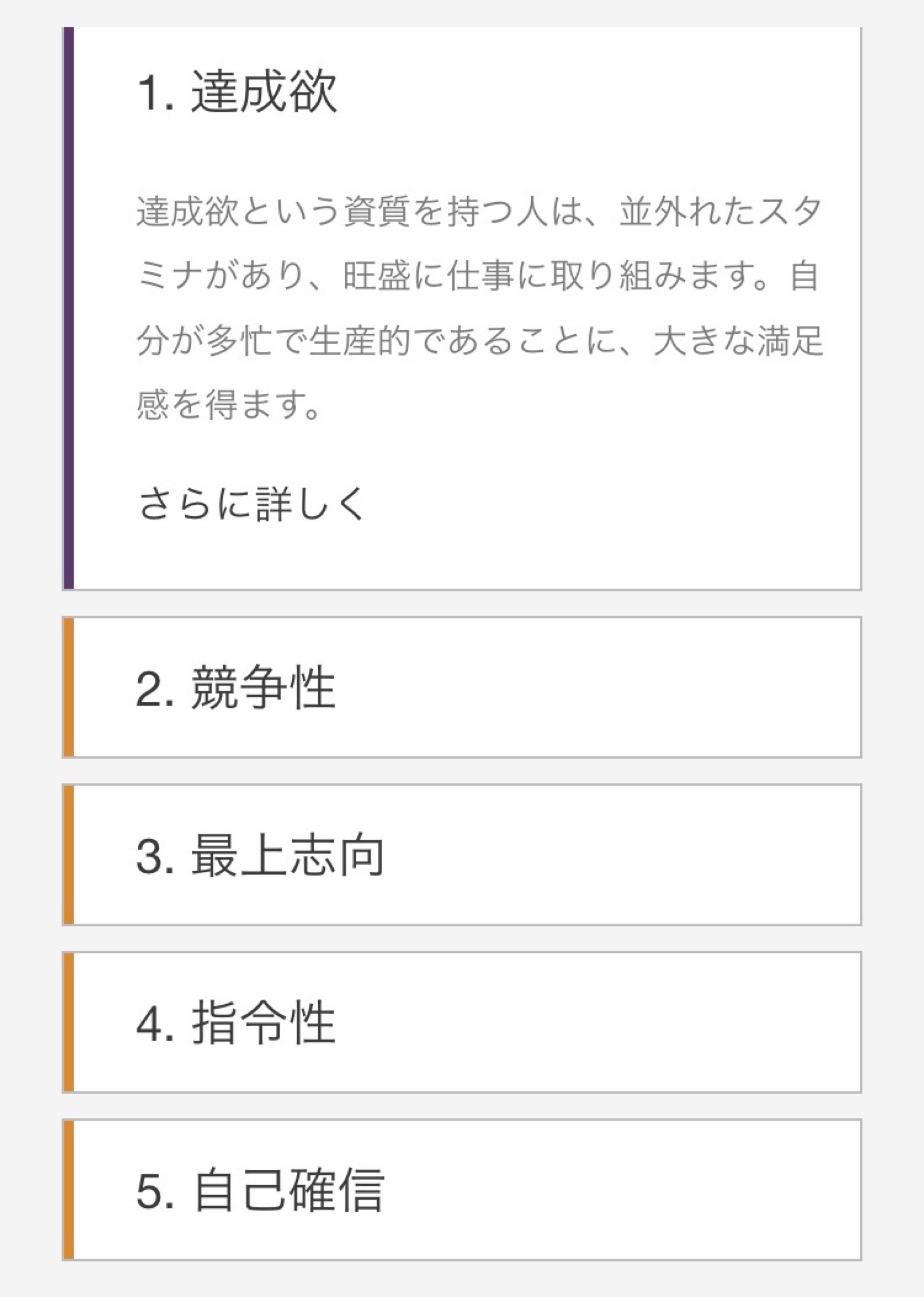Click the purple bar beside 達成欲
This screenshot has width=924, height=1297.
(x=68, y=308)
